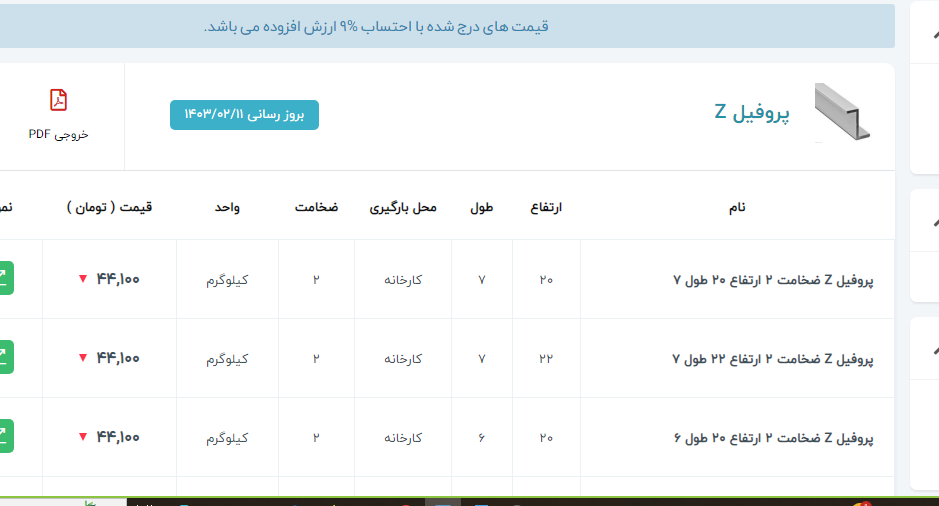Open chart button for height 20 length 7 row
The height and width of the screenshot is (506, 939).
[x=4, y=279]
